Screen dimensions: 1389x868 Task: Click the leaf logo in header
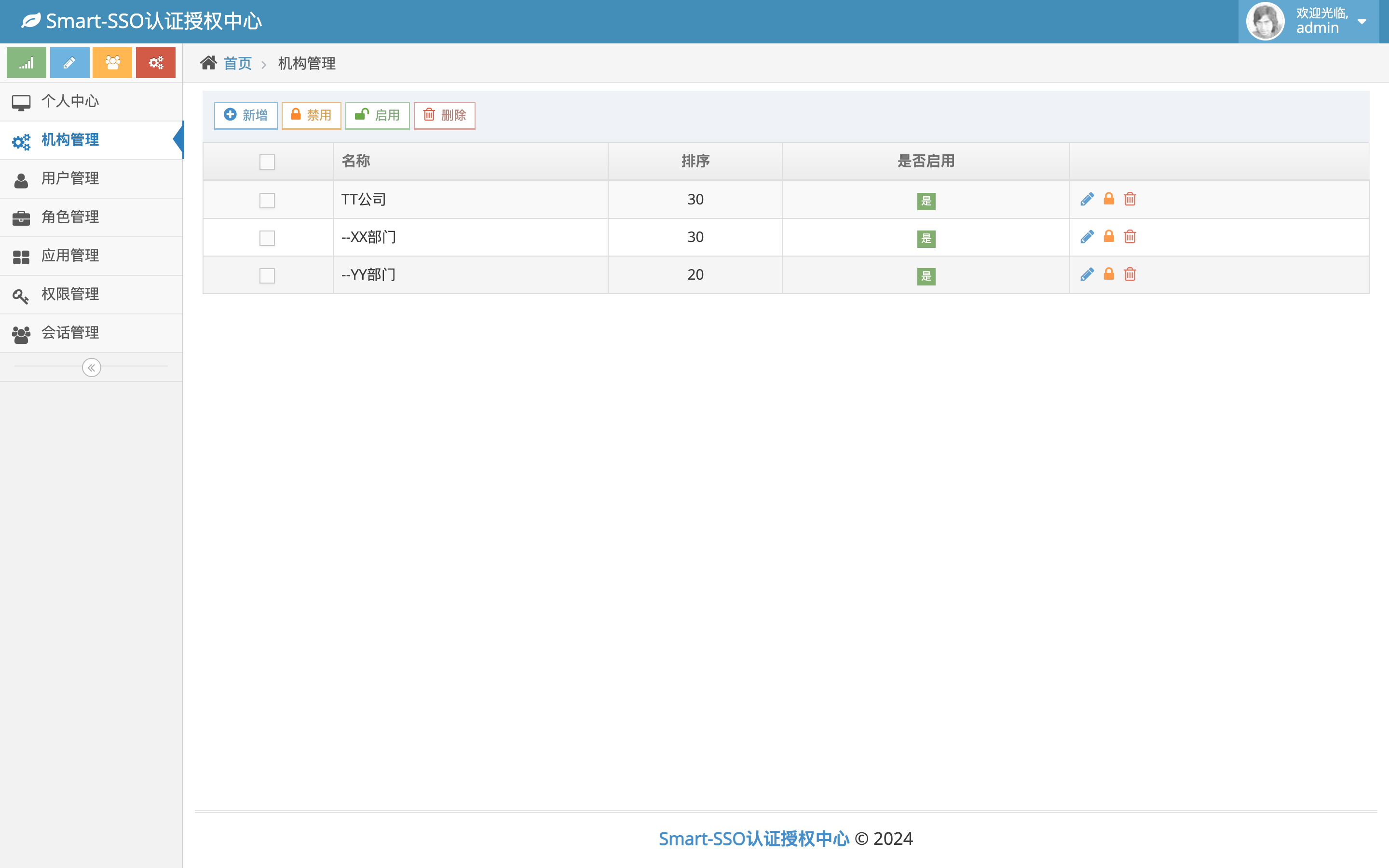pos(31,21)
